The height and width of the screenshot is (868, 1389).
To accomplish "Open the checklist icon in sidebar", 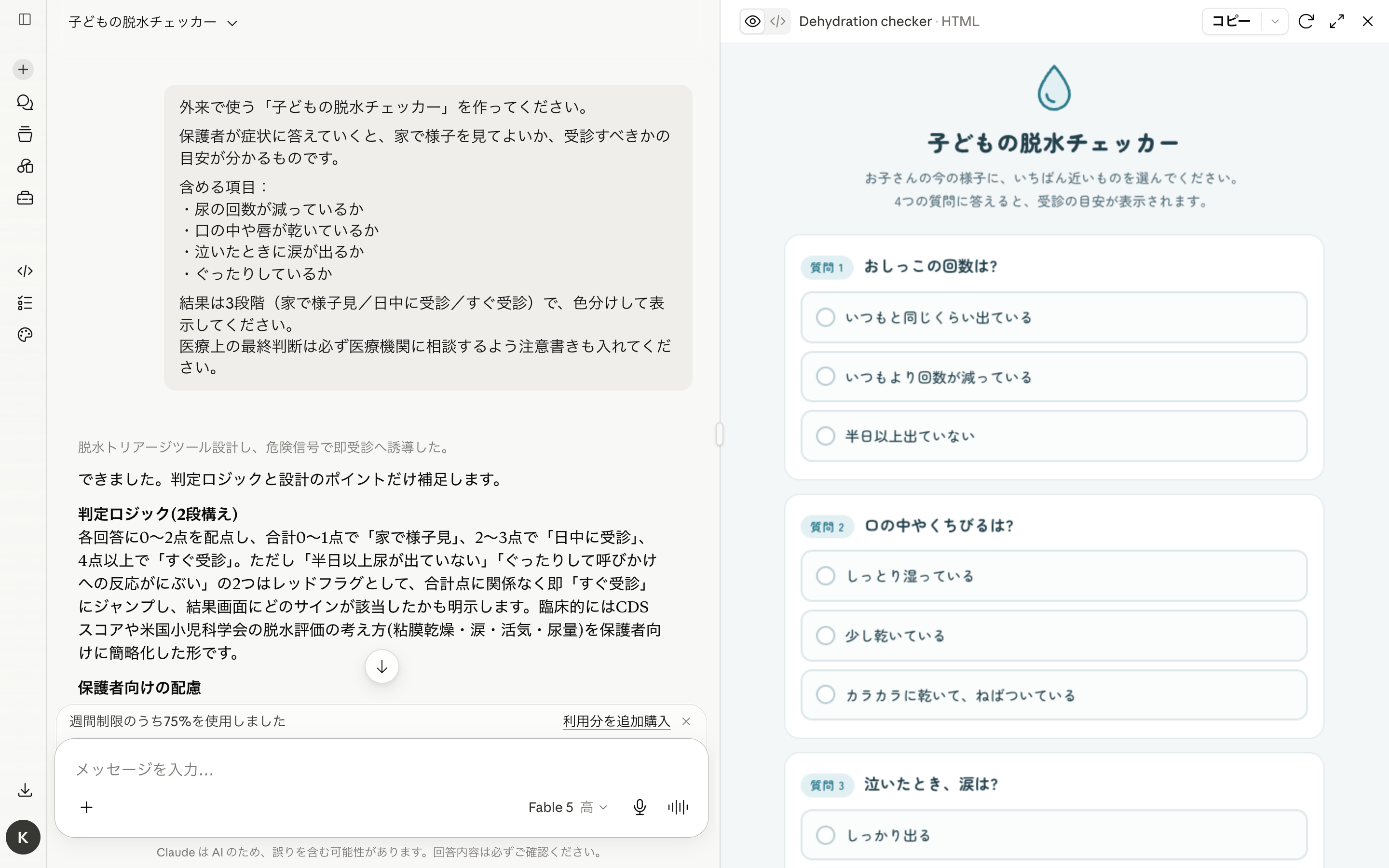I will point(25,303).
